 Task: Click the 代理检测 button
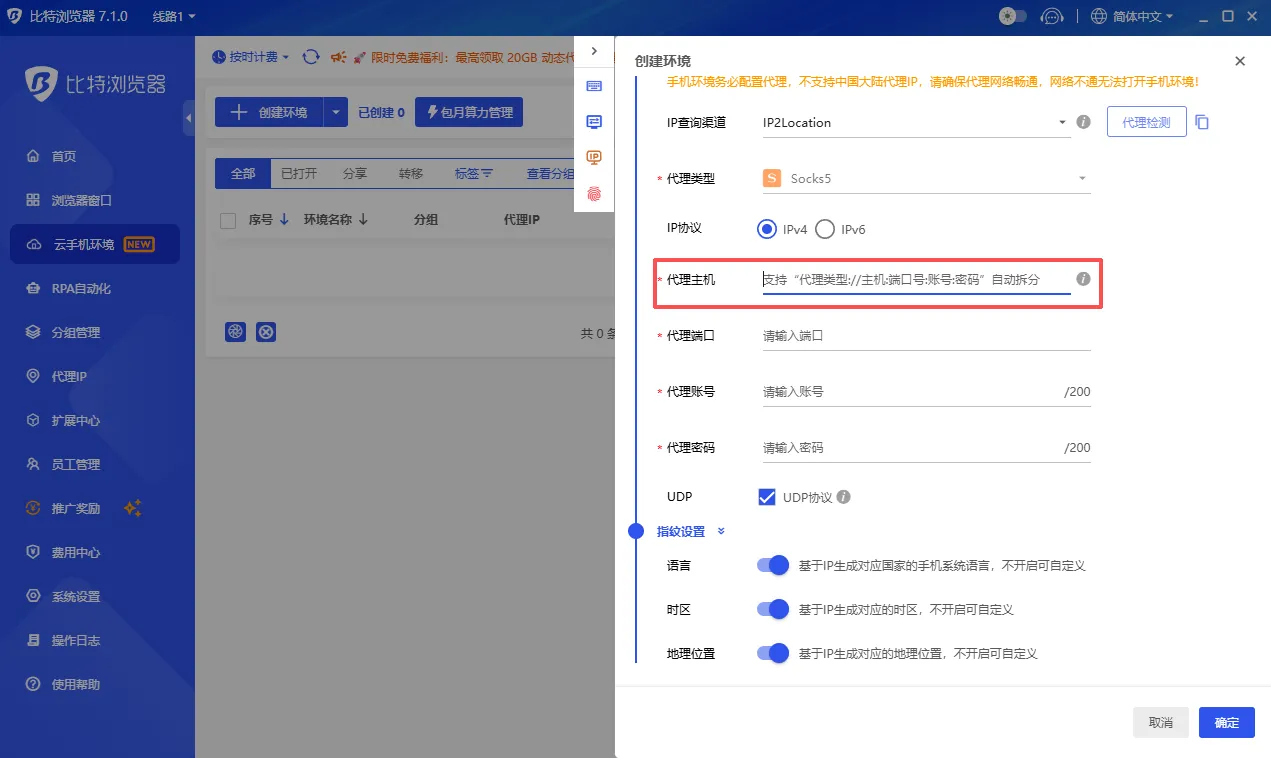coord(1146,121)
